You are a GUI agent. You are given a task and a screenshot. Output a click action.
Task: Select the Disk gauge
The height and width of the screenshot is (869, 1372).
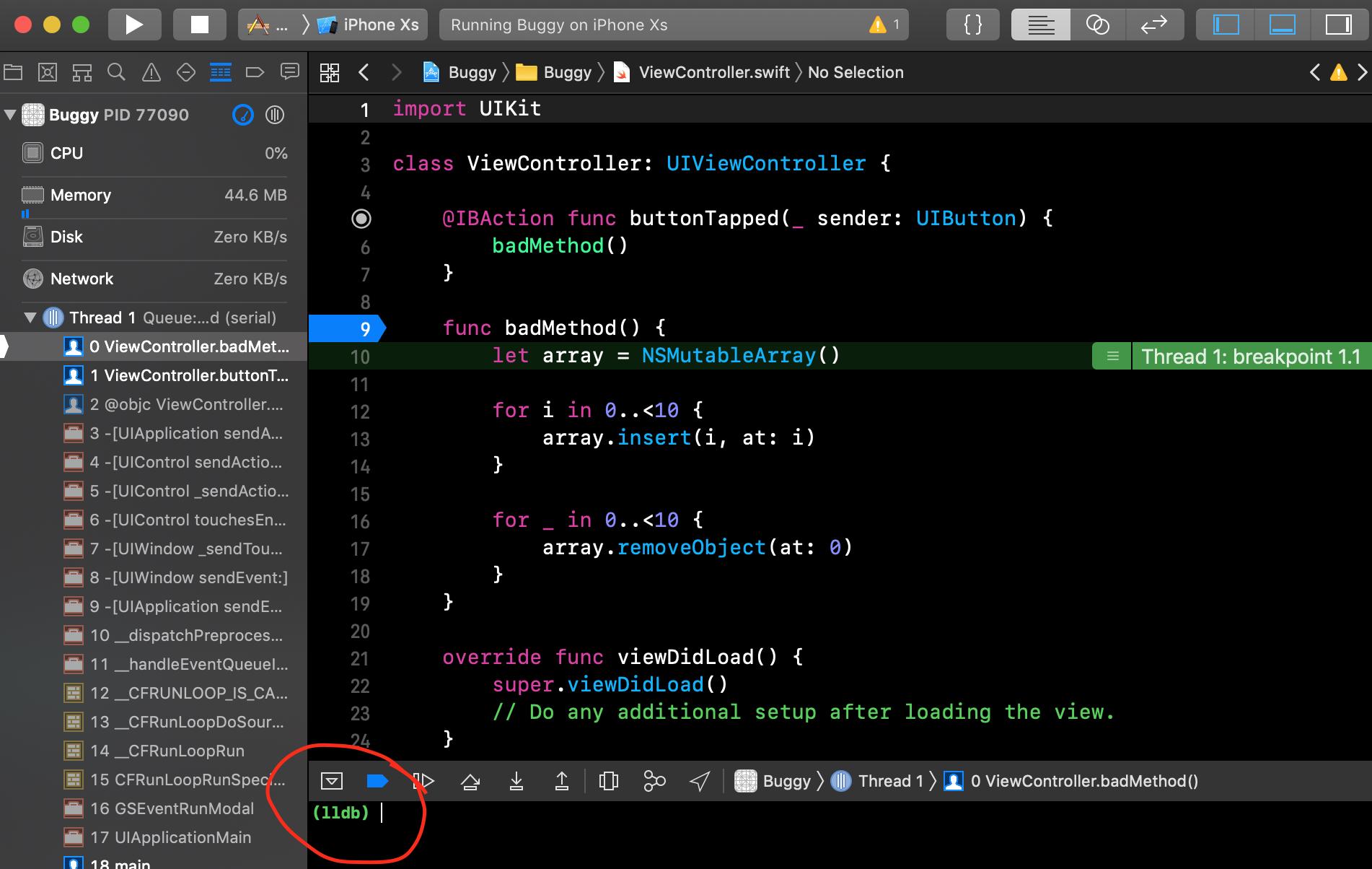point(154,237)
